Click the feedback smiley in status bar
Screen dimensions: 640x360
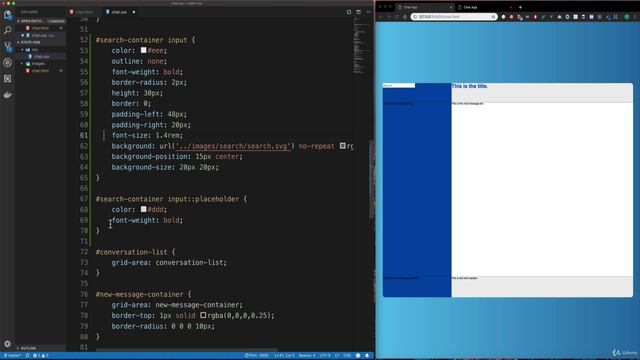(358, 356)
